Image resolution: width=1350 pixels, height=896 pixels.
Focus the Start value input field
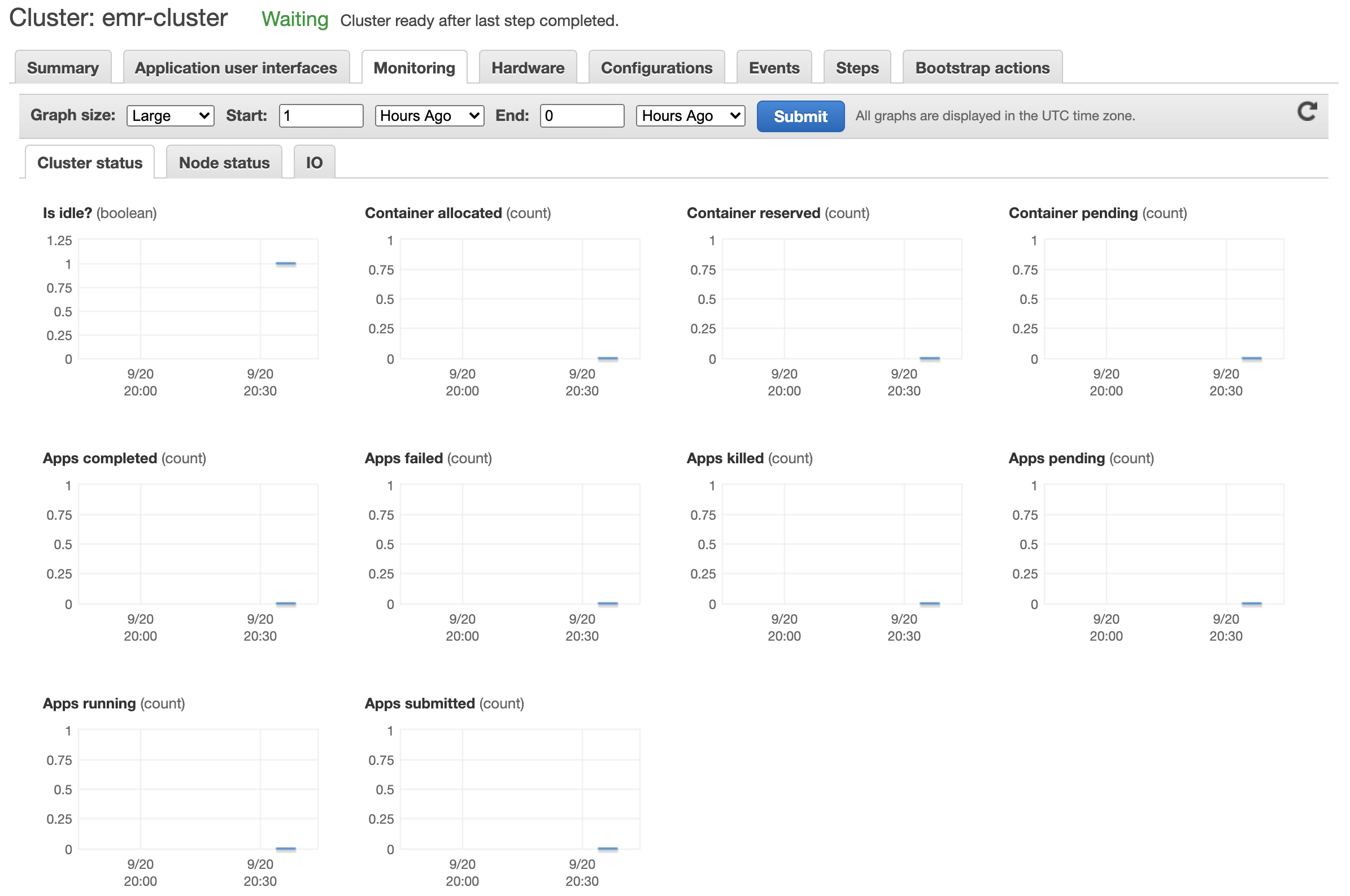pyautogui.click(x=320, y=116)
